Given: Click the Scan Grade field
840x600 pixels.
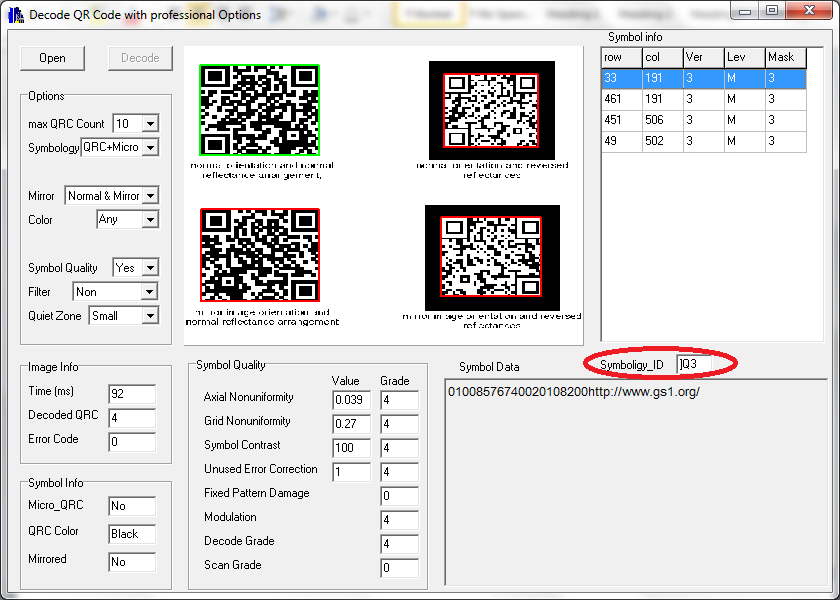Looking at the screenshot, I should click(x=399, y=567).
